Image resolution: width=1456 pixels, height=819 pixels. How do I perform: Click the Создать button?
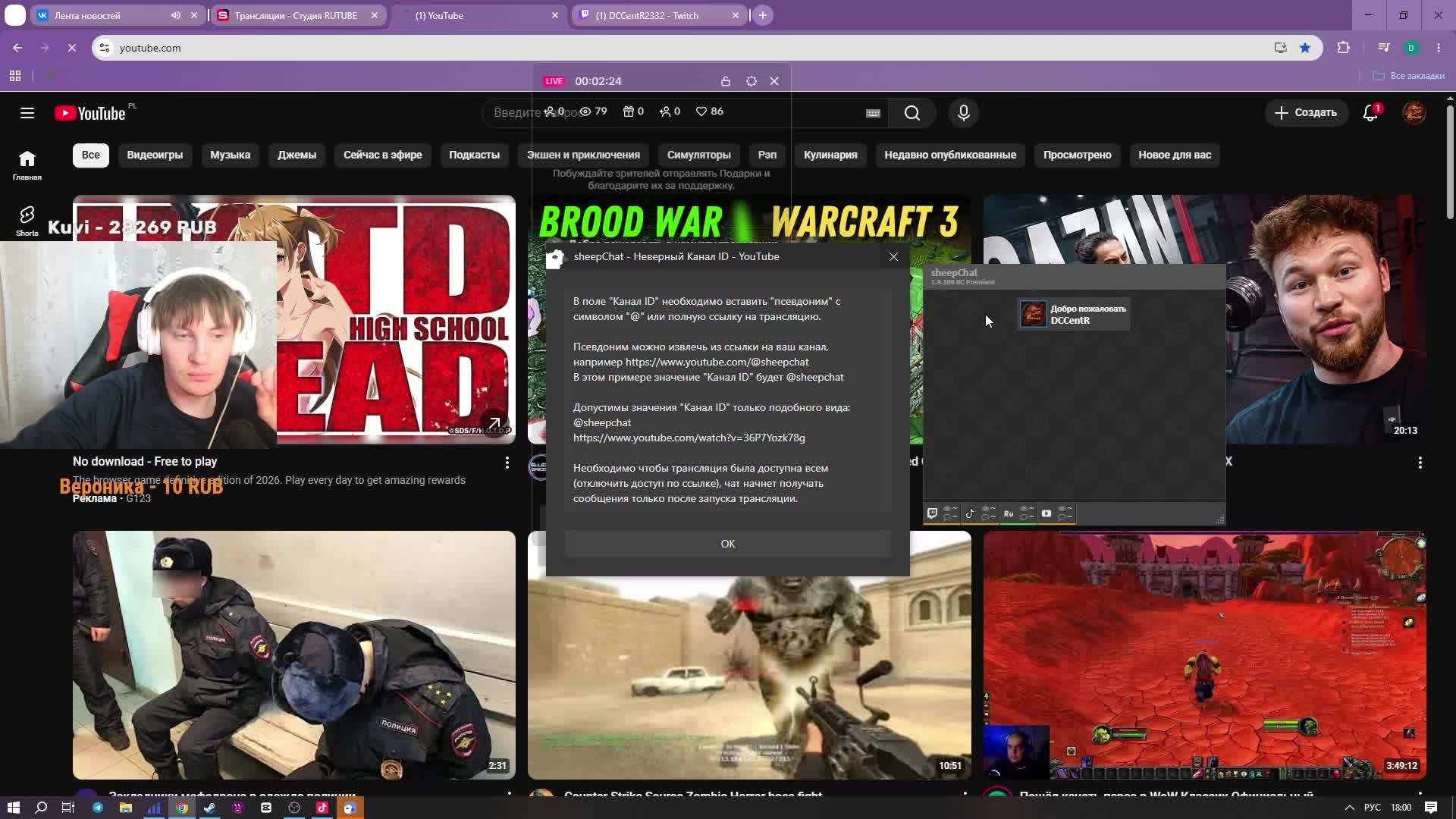point(1306,113)
